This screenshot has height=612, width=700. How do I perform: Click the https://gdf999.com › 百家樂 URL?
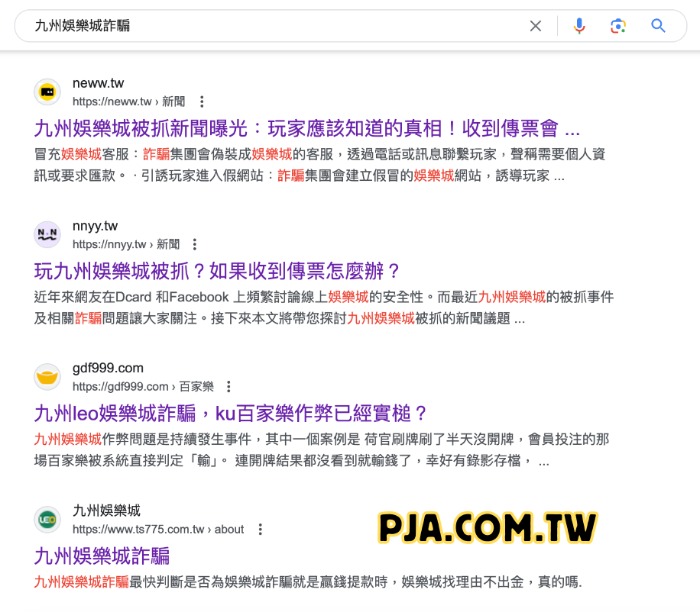point(143,387)
